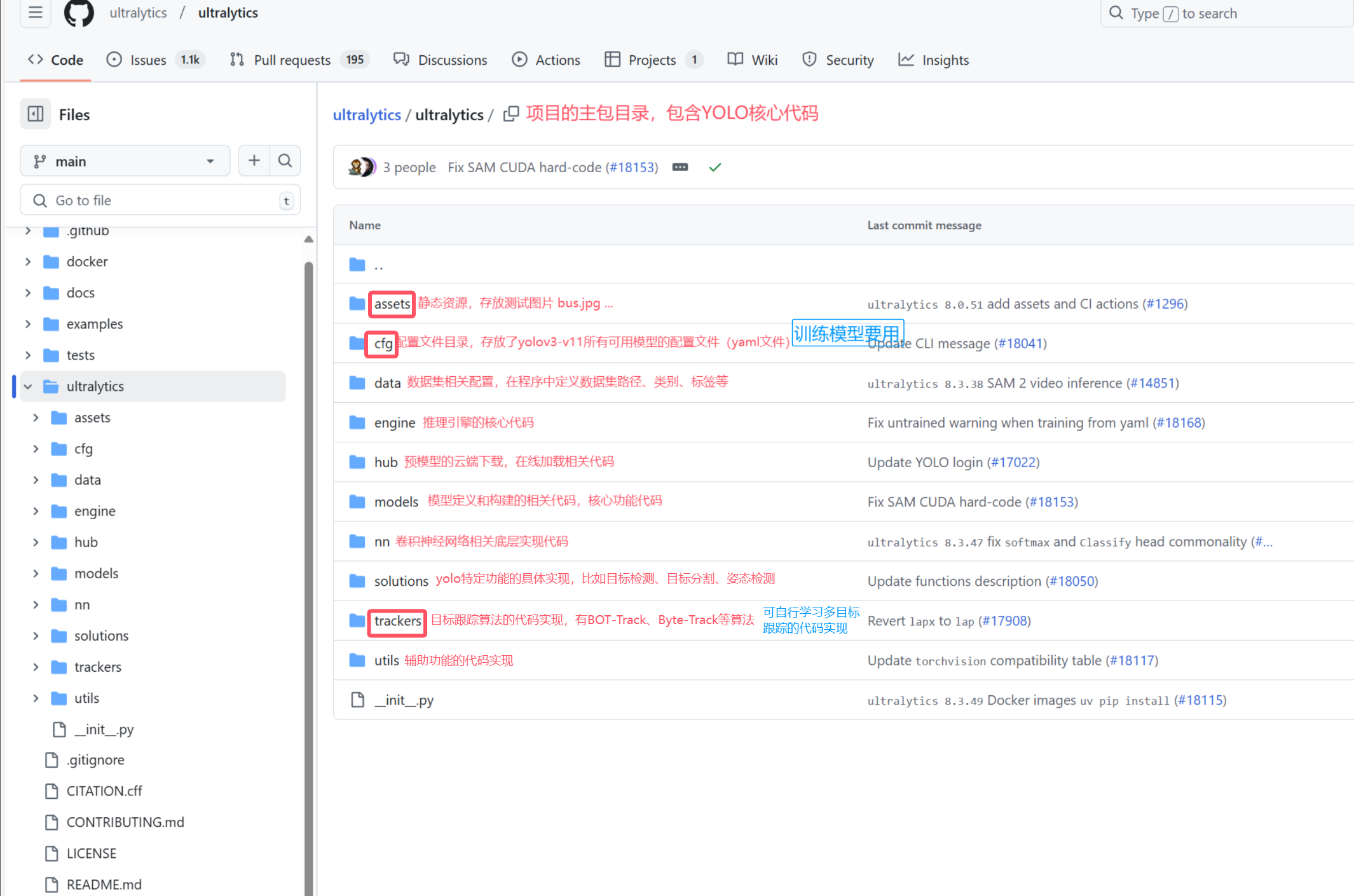Screen dimensions: 1354x896
Task: Expand the examples folder in tree
Action: coord(28,324)
